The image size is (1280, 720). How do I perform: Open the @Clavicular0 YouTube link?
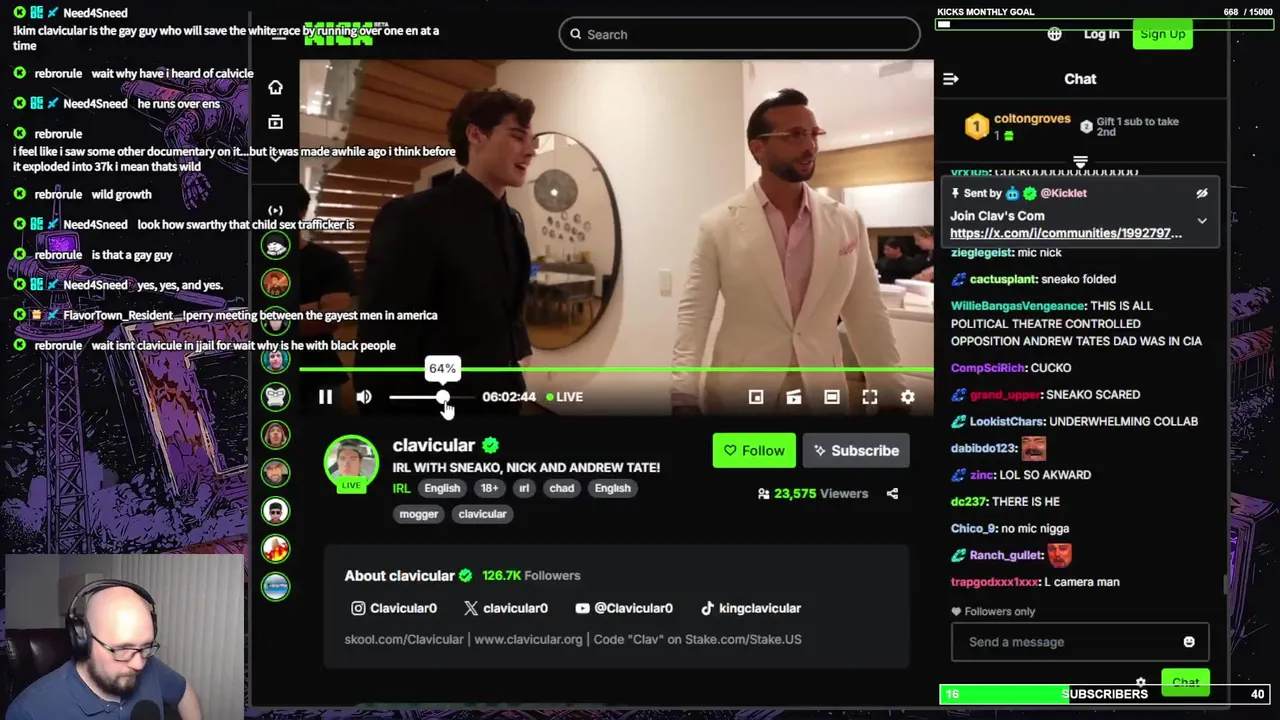624,608
